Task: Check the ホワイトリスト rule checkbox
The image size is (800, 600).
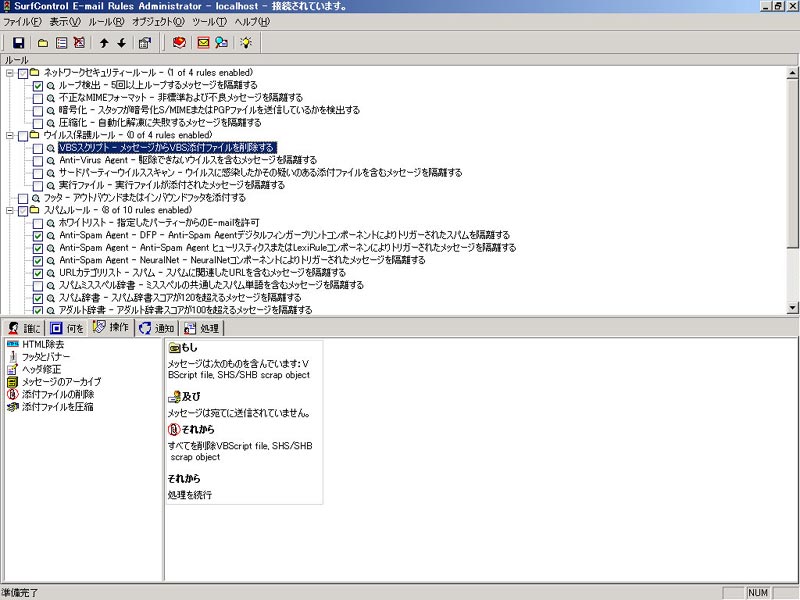Action: click(38, 223)
